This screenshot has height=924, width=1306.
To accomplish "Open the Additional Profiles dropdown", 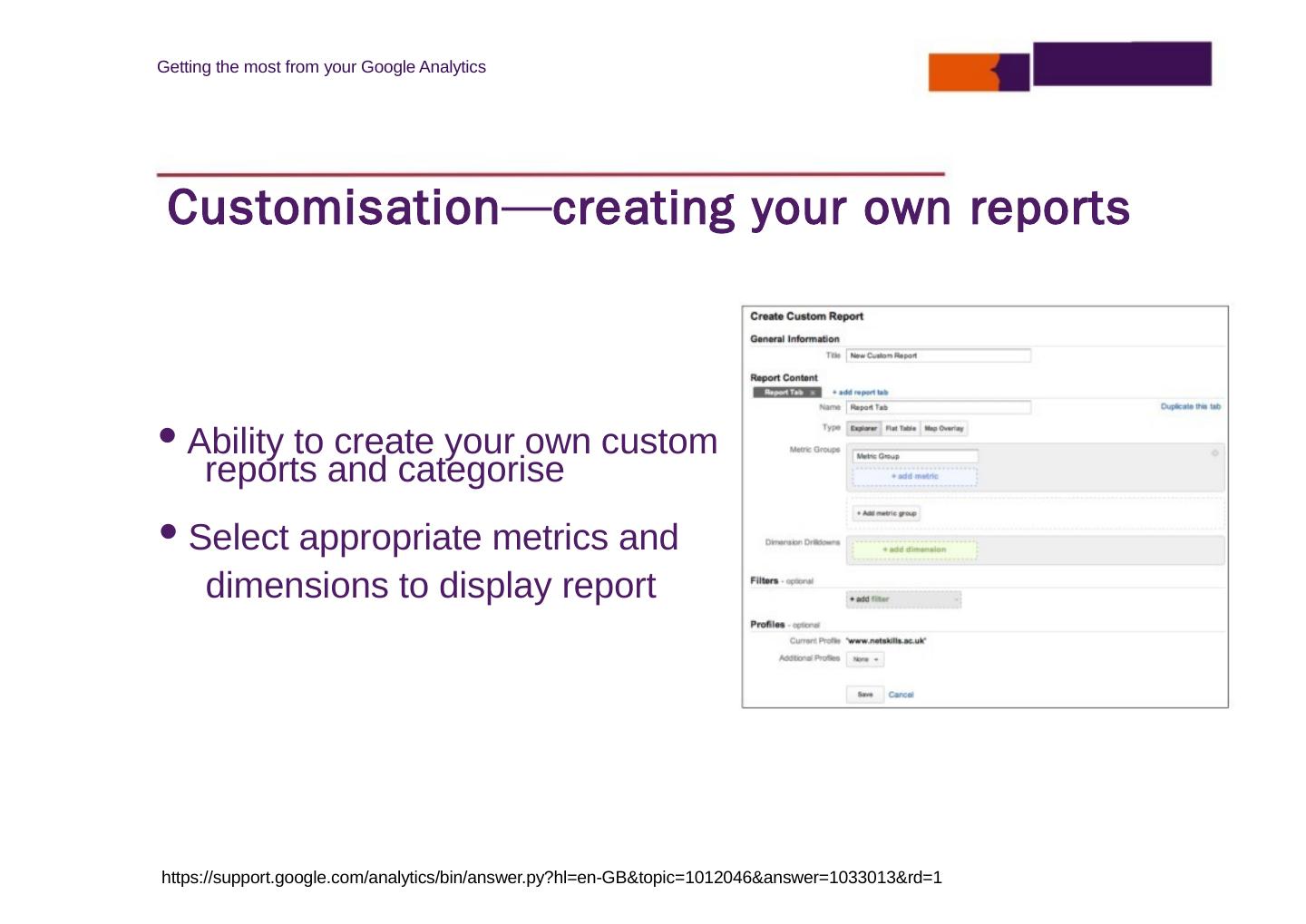I will pos(865,659).
